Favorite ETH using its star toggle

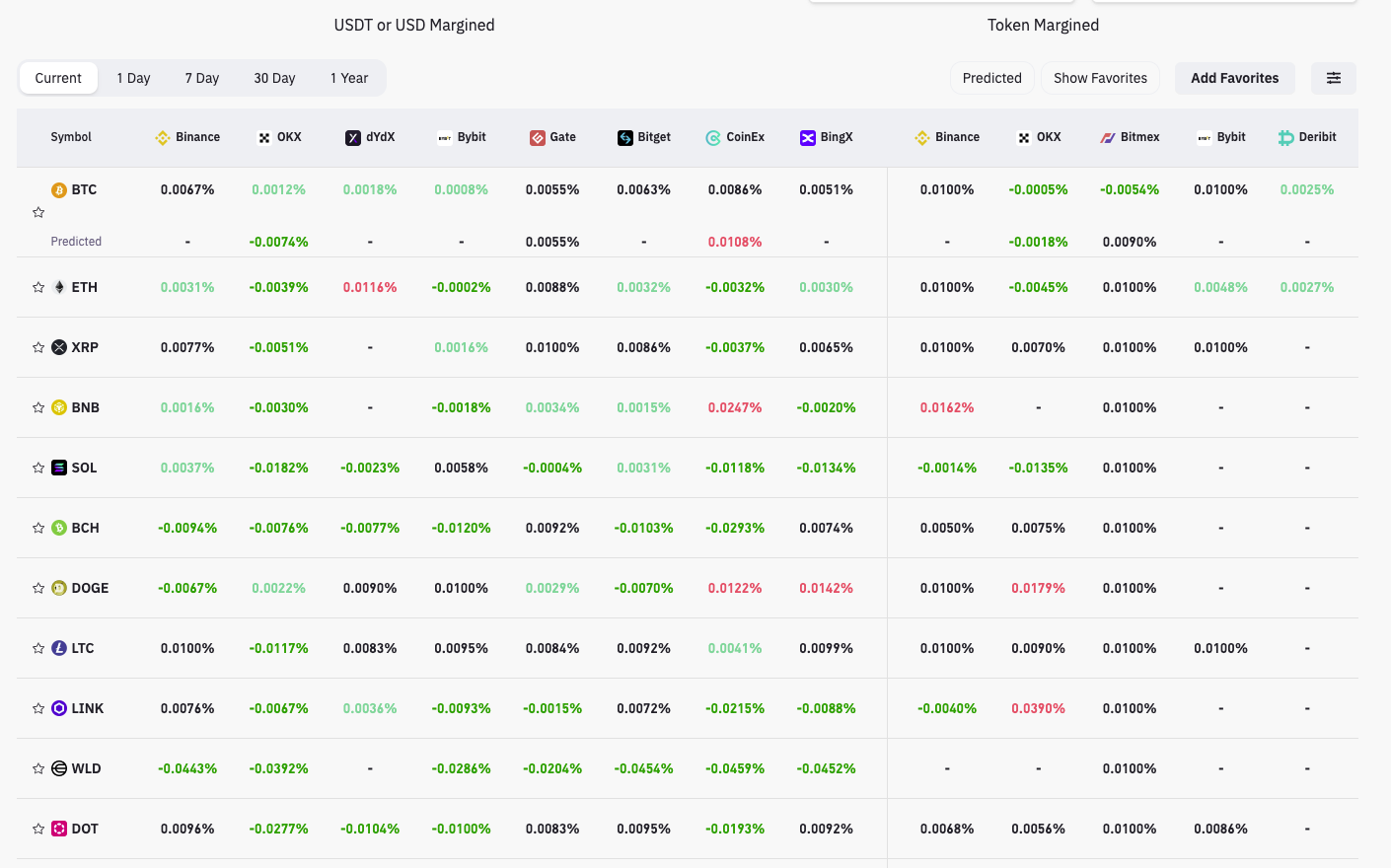38,287
